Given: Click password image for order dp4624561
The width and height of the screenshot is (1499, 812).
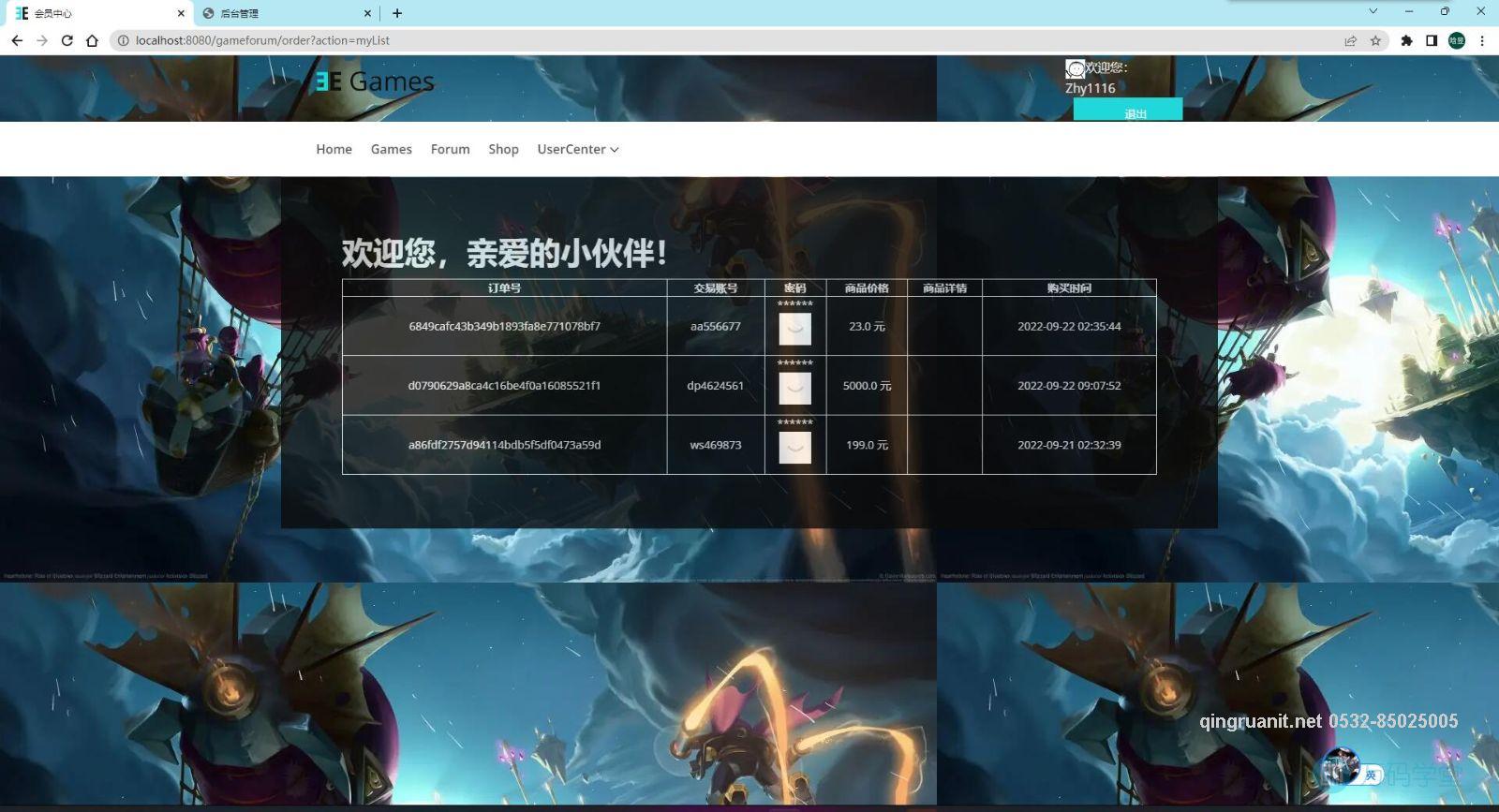Looking at the screenshot, I should click(x=794, y=388).
